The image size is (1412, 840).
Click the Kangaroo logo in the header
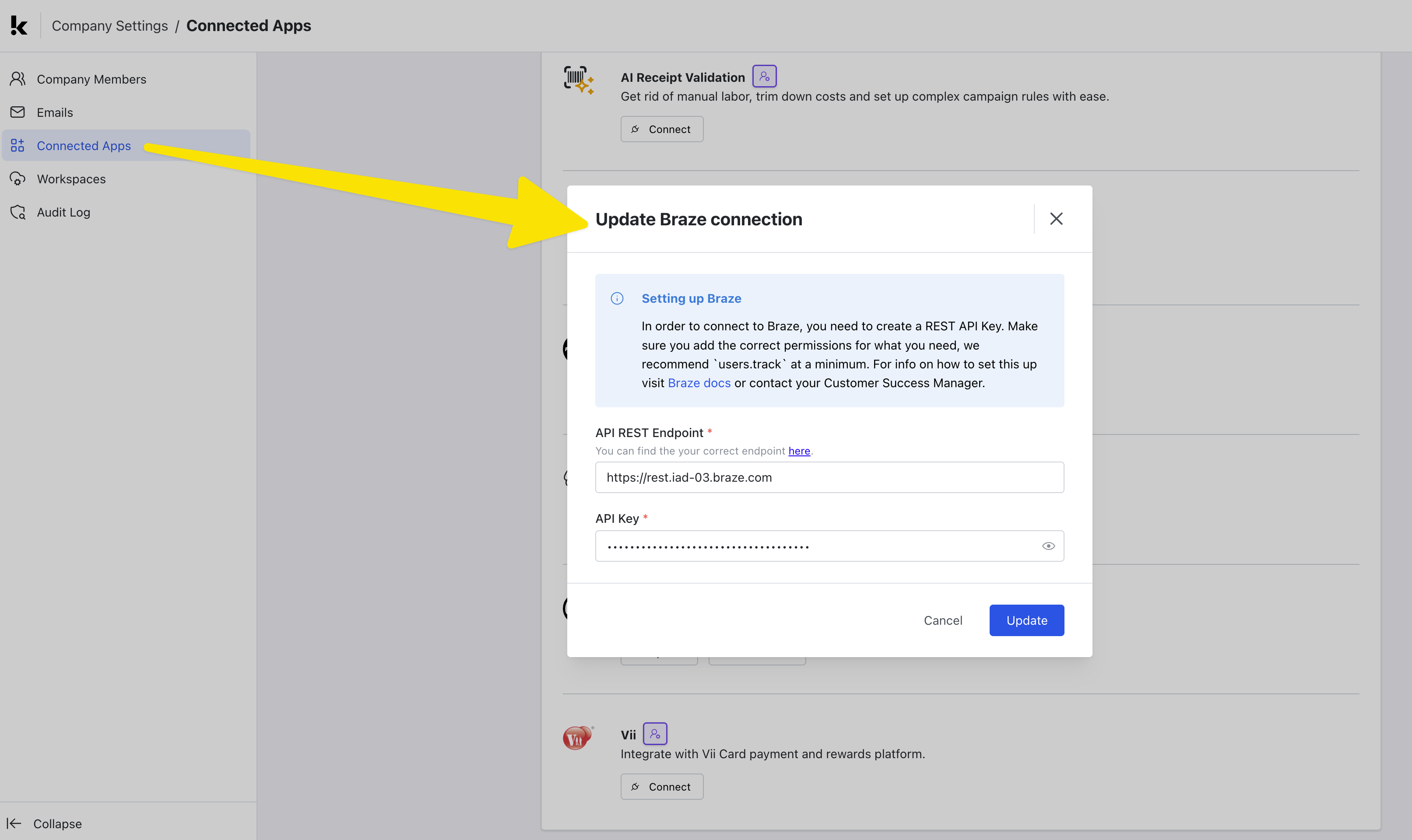click(x=19, y=25)
